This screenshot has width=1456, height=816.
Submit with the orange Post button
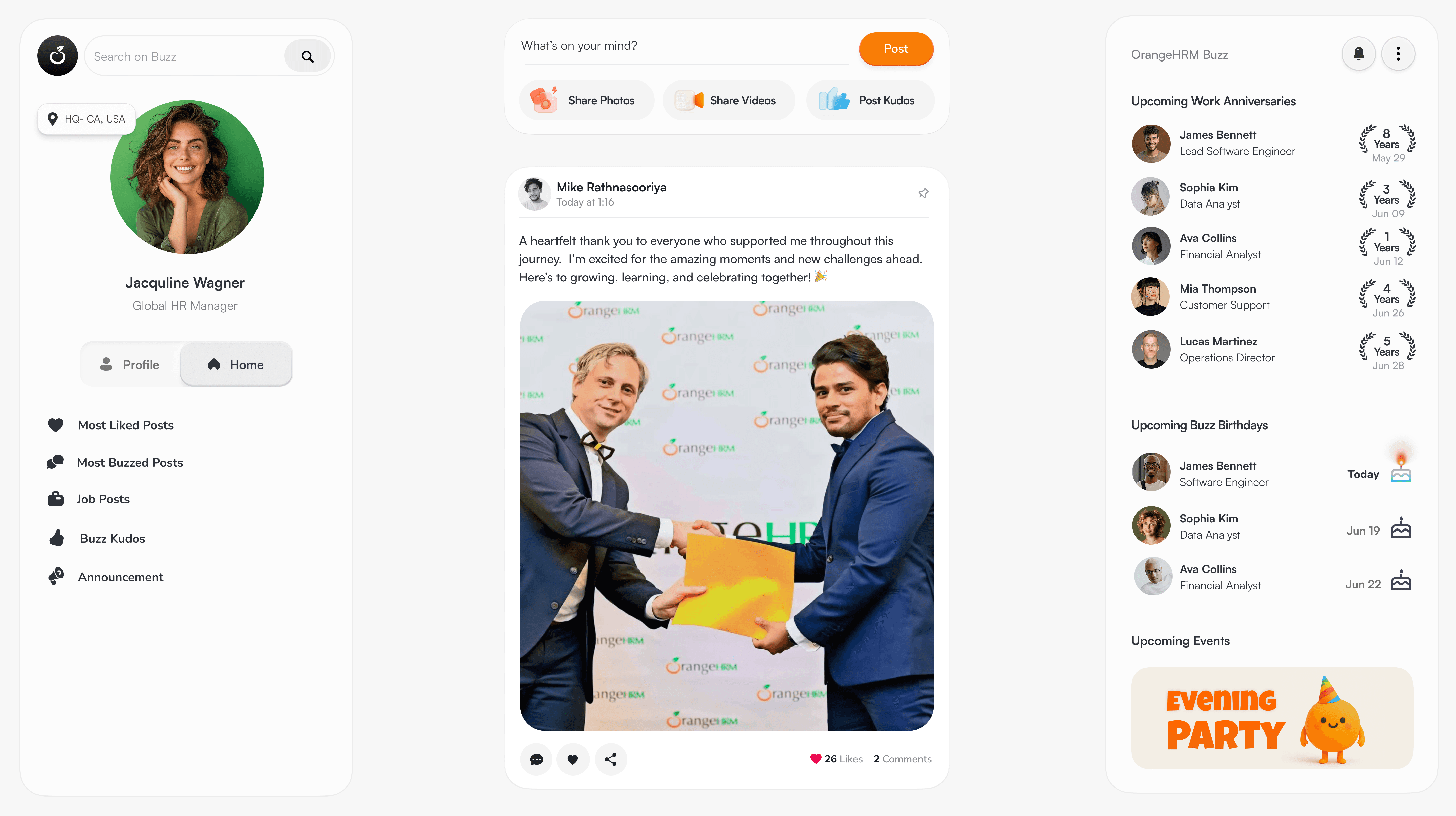[x=896, y=49]
